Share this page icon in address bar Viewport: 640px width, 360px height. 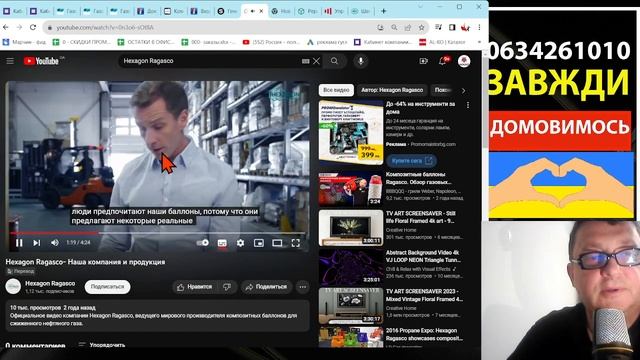click(x=408, y=27)
